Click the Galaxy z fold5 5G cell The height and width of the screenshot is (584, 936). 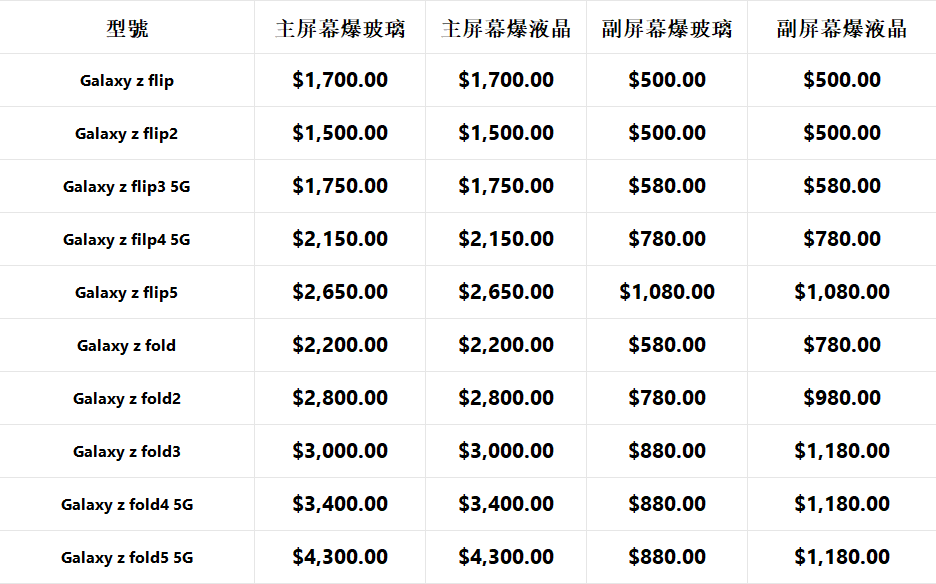[127, 558]
